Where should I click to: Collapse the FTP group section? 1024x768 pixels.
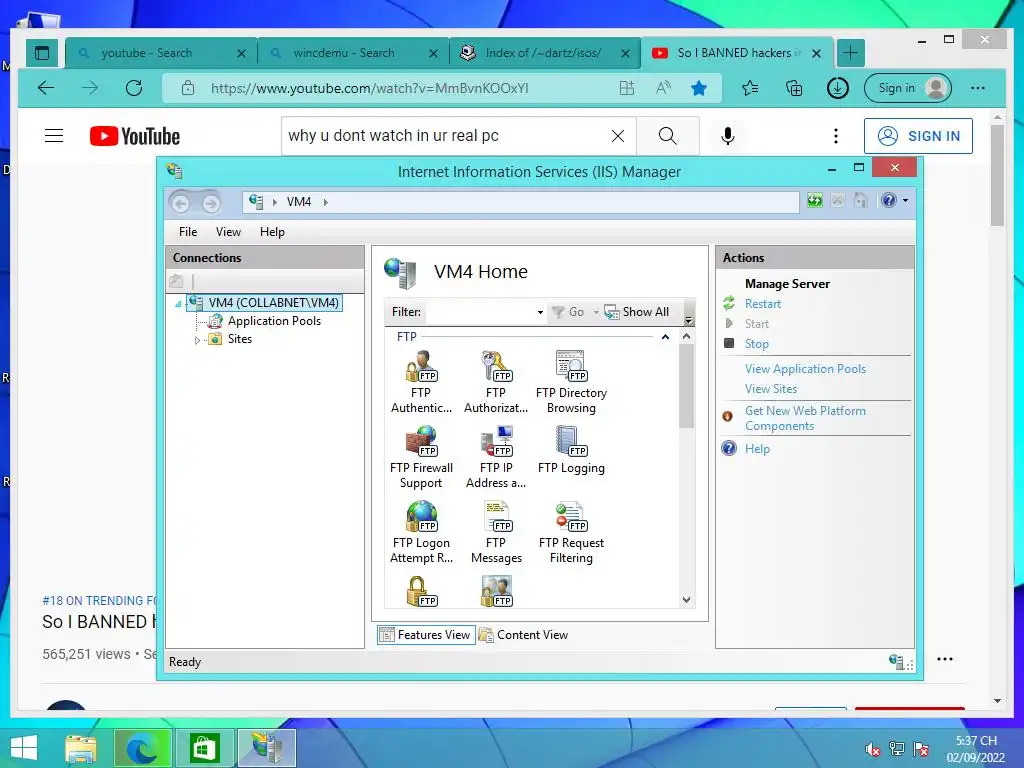pyautogui.click(x=665, y=337)
